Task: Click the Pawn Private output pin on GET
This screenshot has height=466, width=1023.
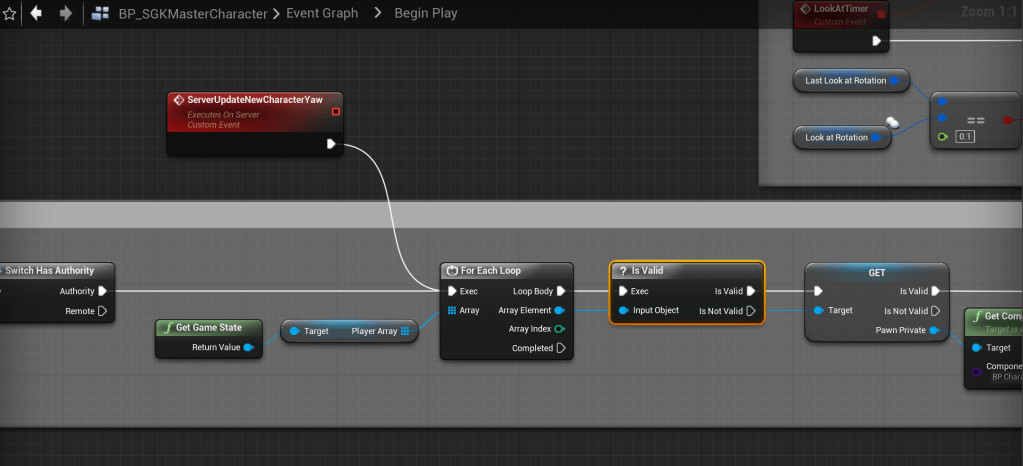Action: pyautogui.click(x=935, y=330)
